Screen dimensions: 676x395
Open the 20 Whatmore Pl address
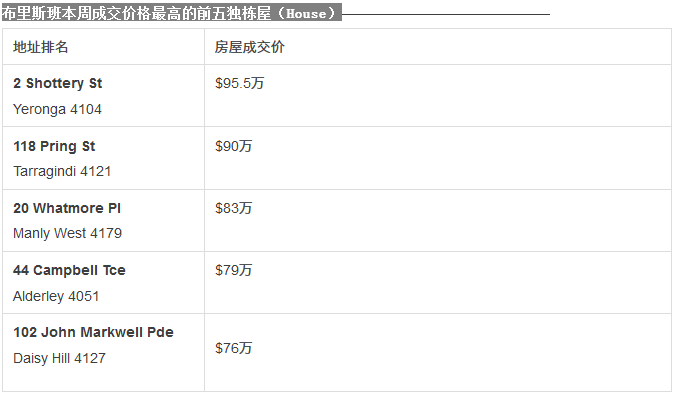pyautogui.click(x=67, y=208)
